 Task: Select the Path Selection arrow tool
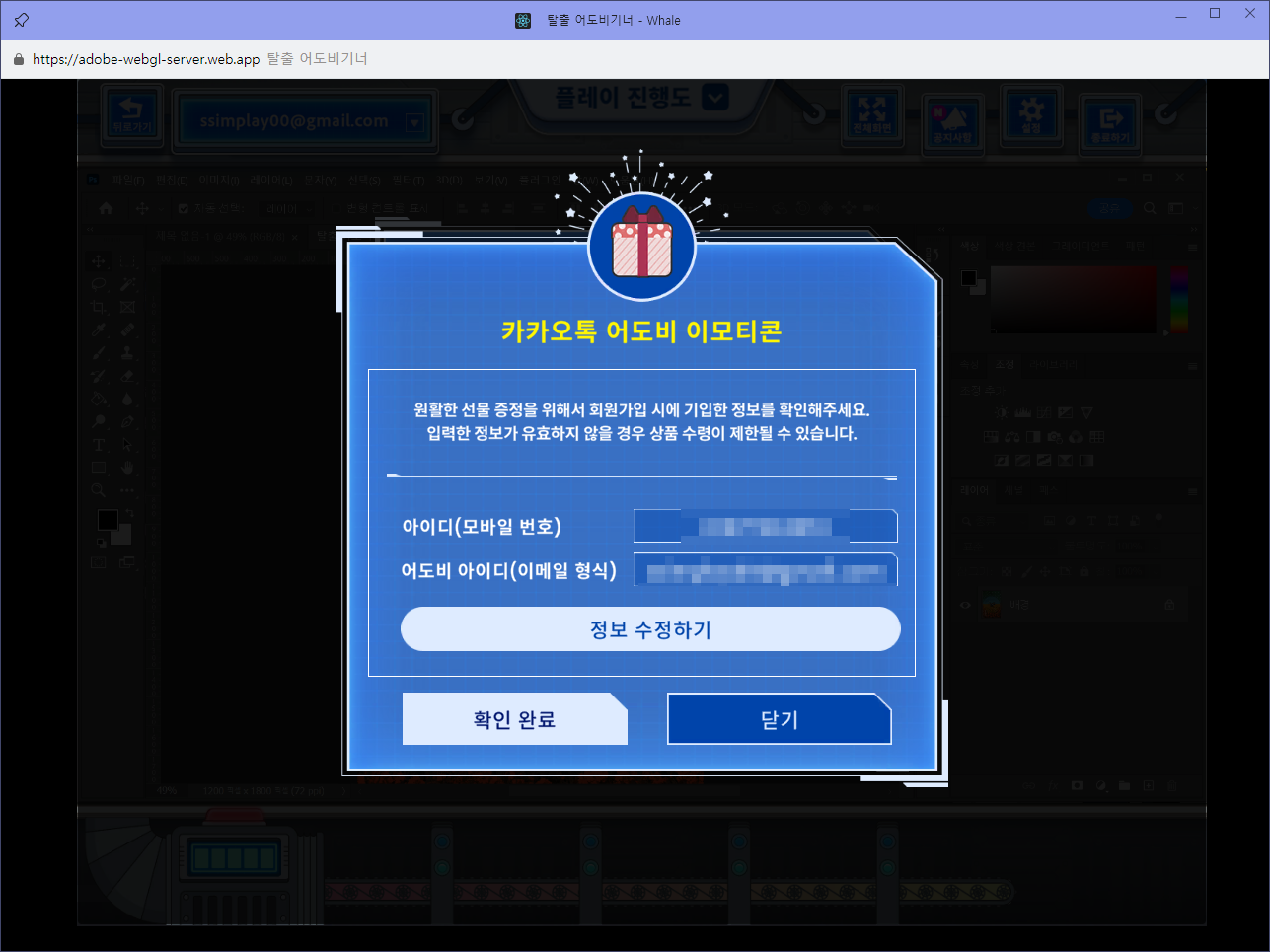(127, 445)
